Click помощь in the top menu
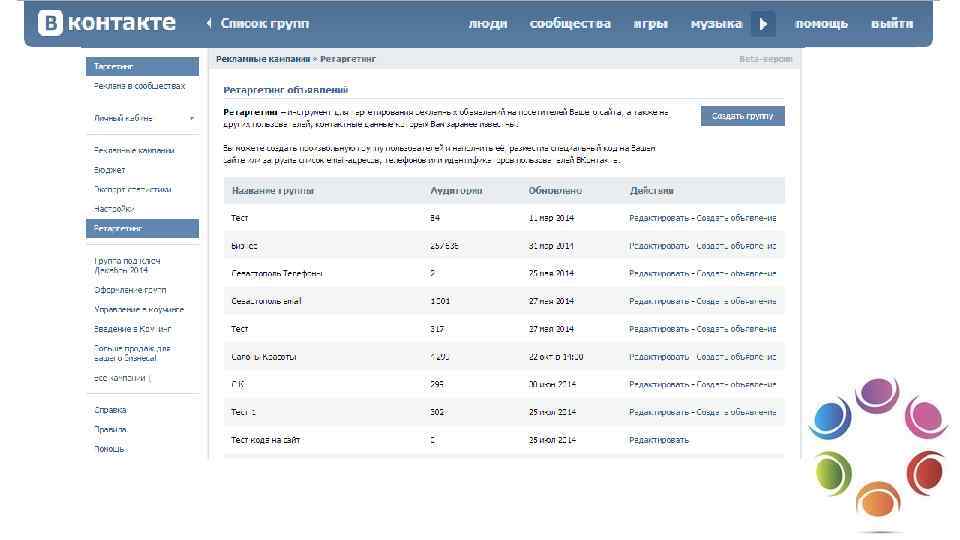 coord(821,24)
